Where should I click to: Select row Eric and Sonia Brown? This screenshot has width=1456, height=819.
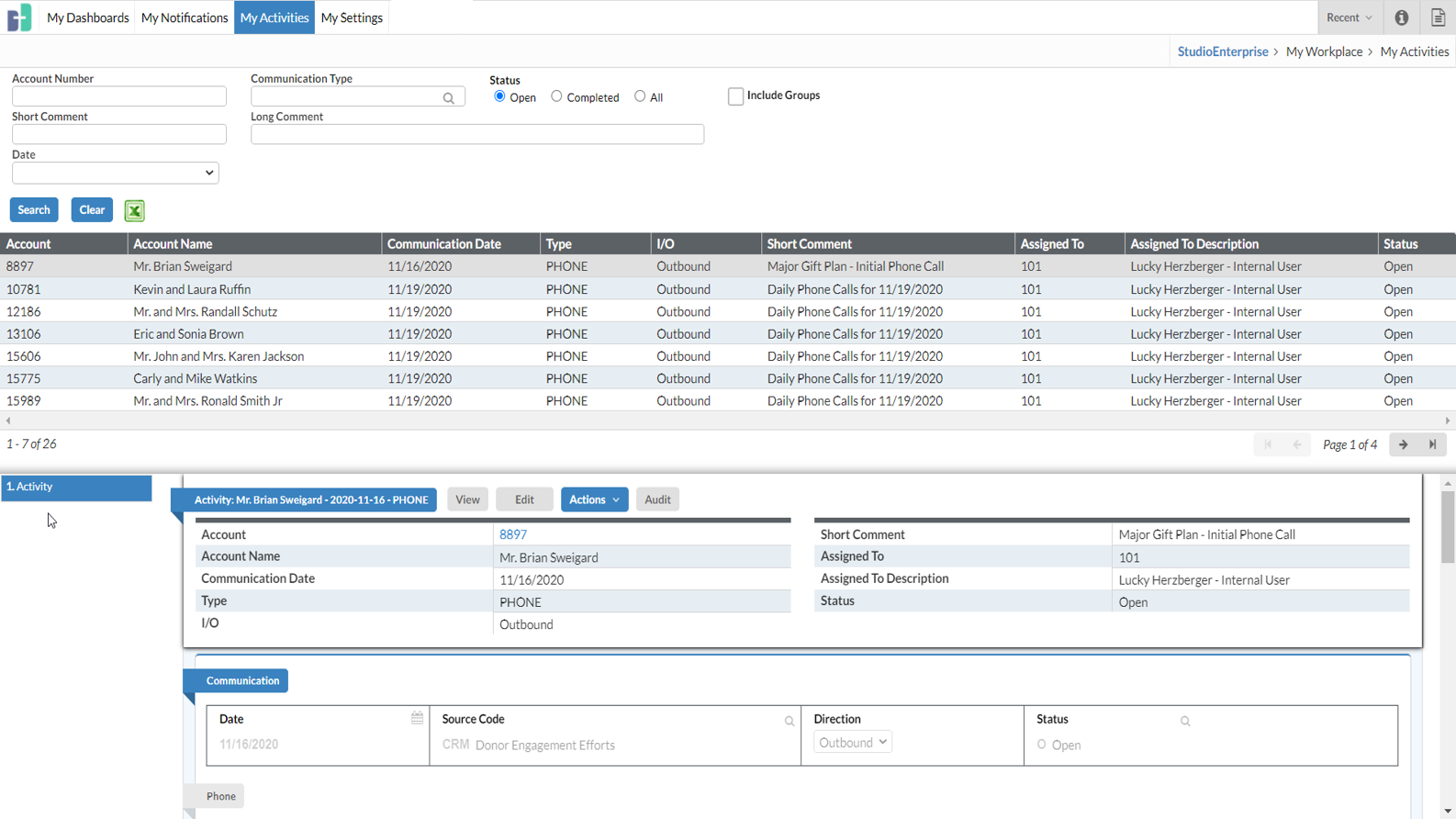point(728,334)
